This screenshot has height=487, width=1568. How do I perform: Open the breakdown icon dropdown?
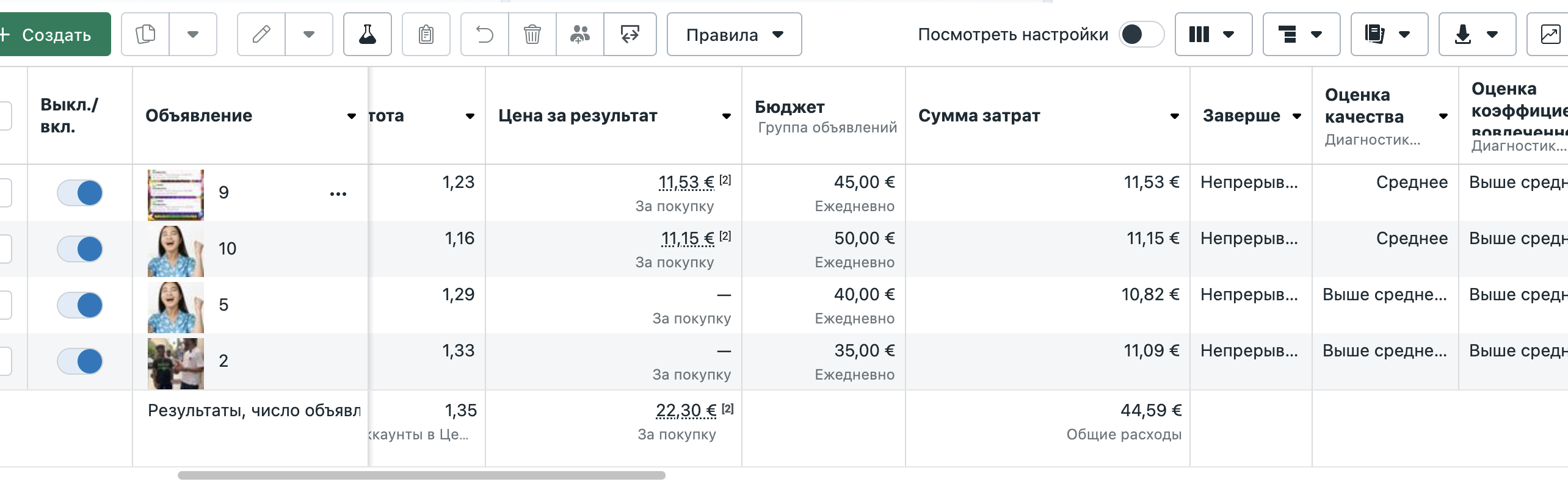(1301, 34)
